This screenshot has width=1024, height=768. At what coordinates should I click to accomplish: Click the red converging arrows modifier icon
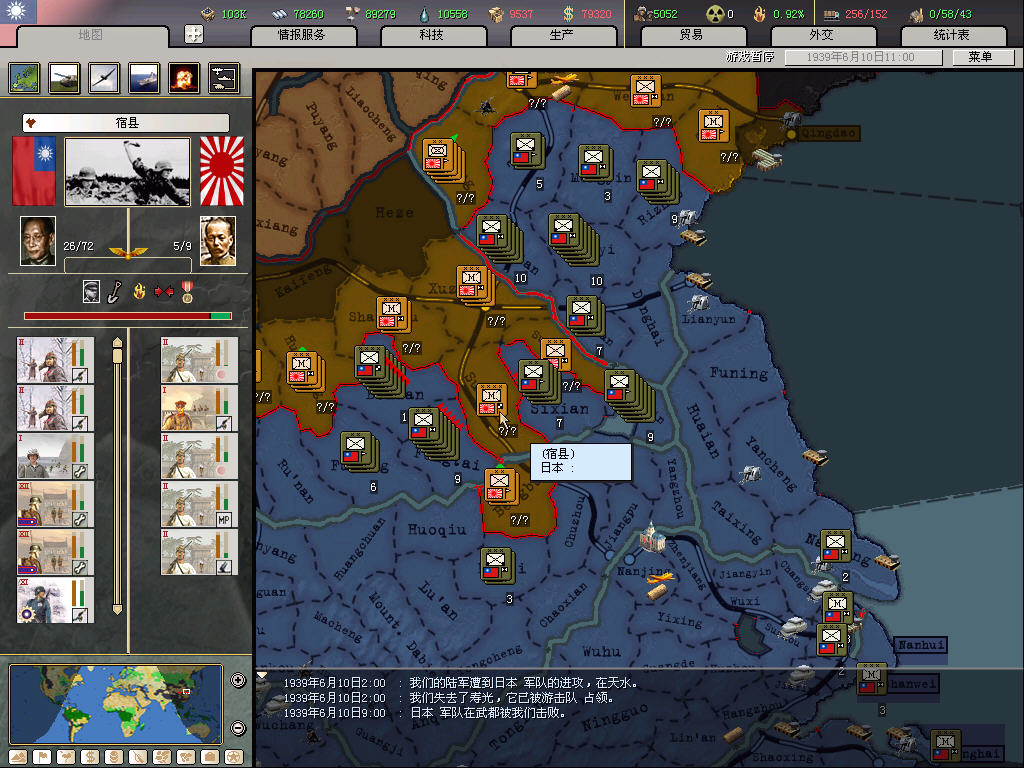163,291
